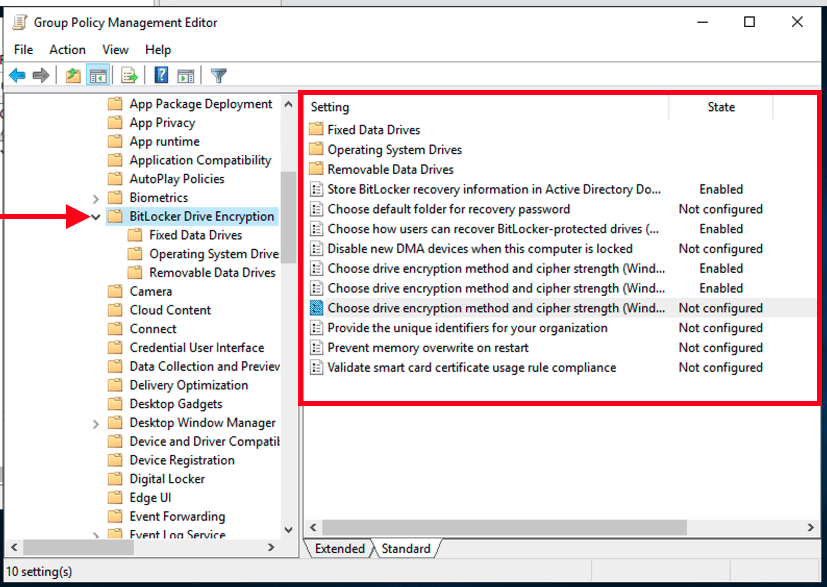827x587 pixels.
Task: Toggle the Show/Hide Action Pane icon
Action: tap(185, 76)
